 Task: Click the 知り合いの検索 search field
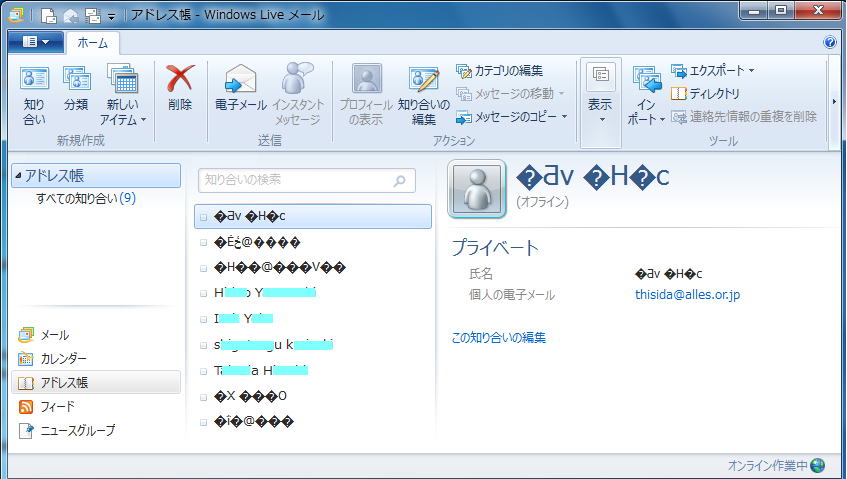(307, 180)
